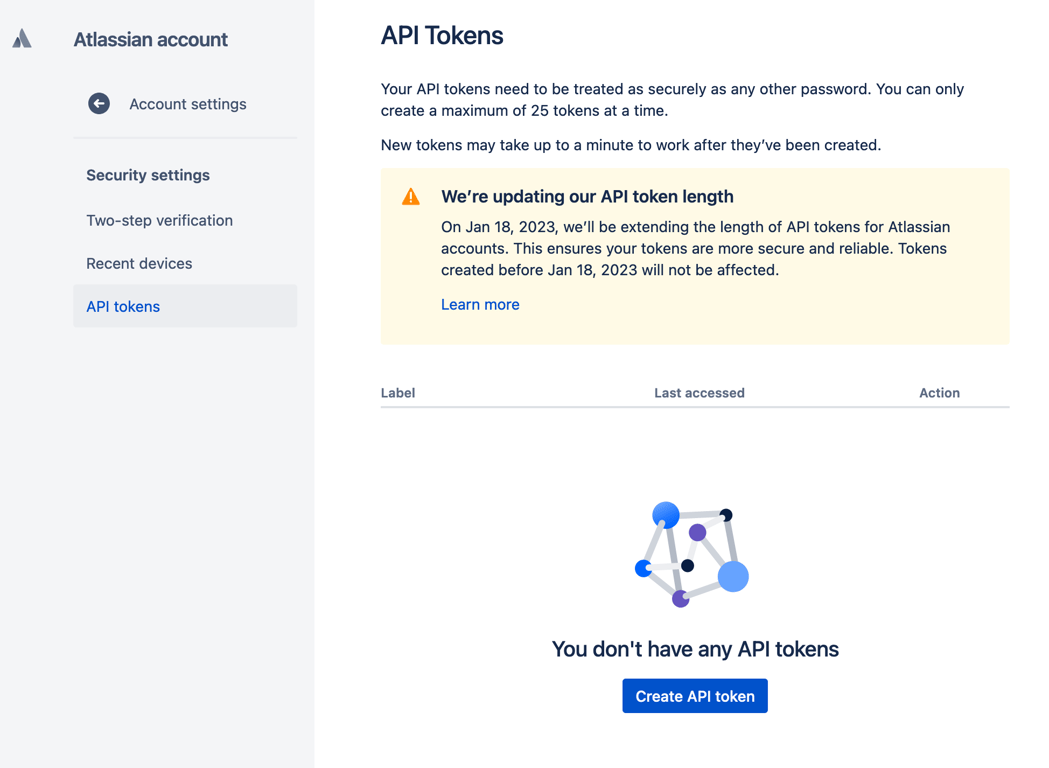
Task: Click the Action column header
Action: [x=939, y=393]
